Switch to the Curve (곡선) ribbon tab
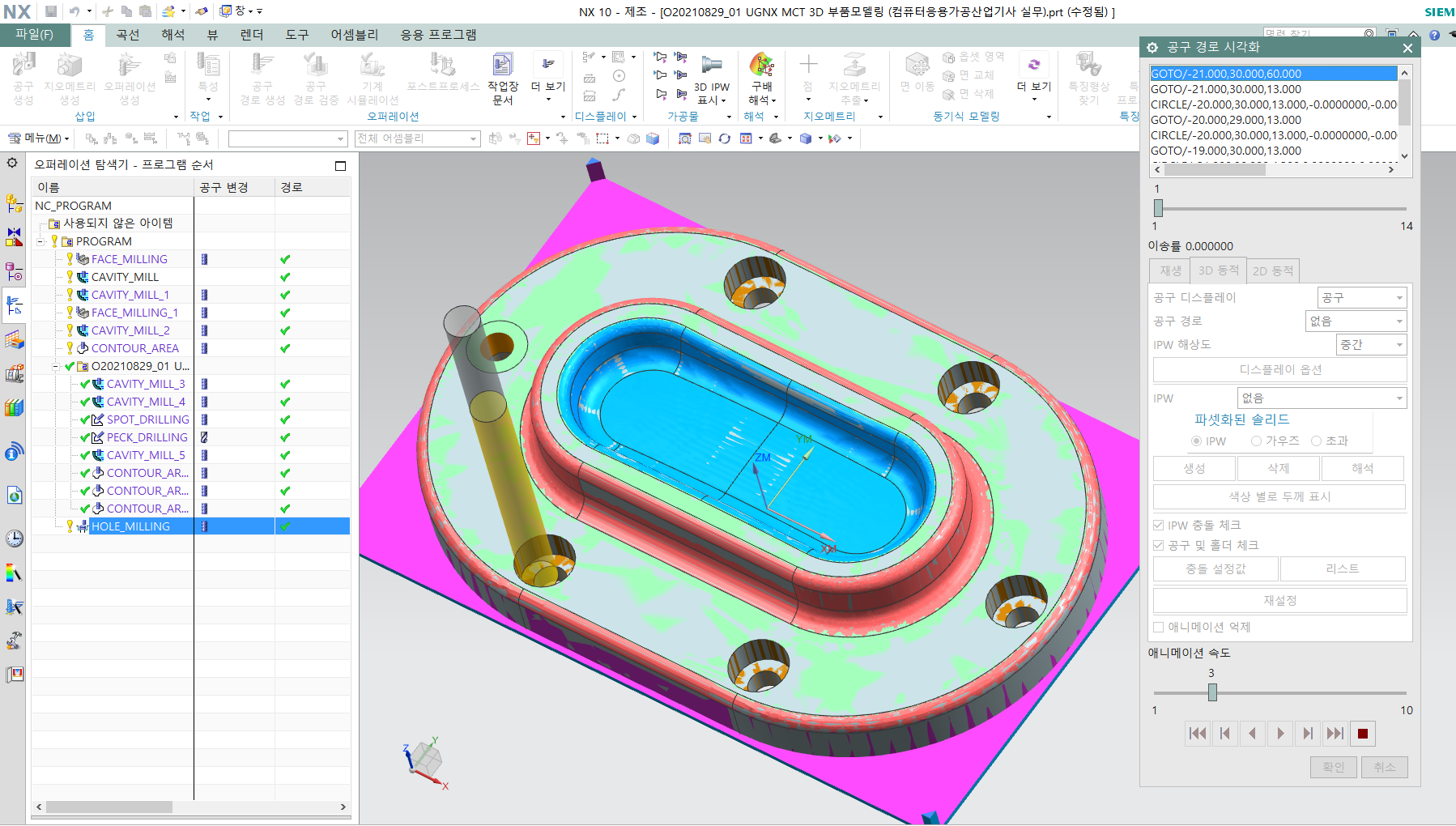This screenshot has height=826, width=1456. tap(127, 35)
